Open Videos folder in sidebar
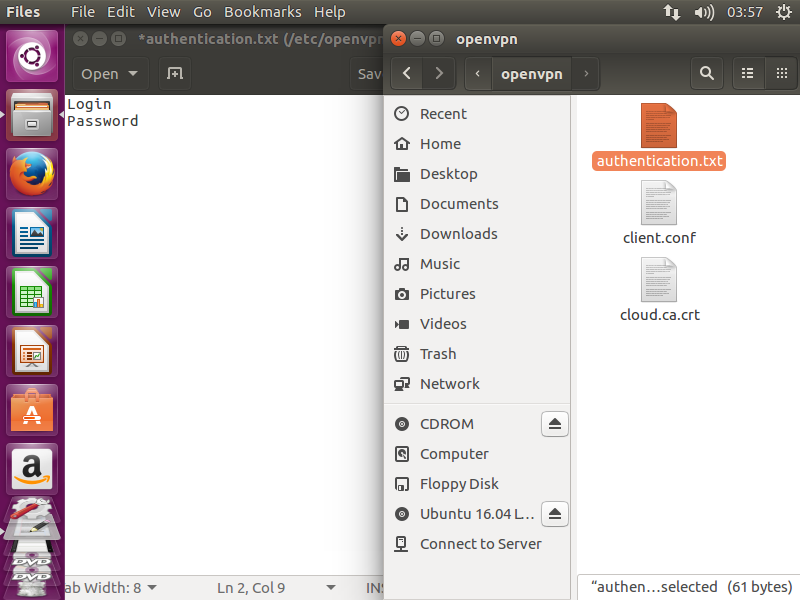This screenshot has height=600, width=800. [477, 324]
